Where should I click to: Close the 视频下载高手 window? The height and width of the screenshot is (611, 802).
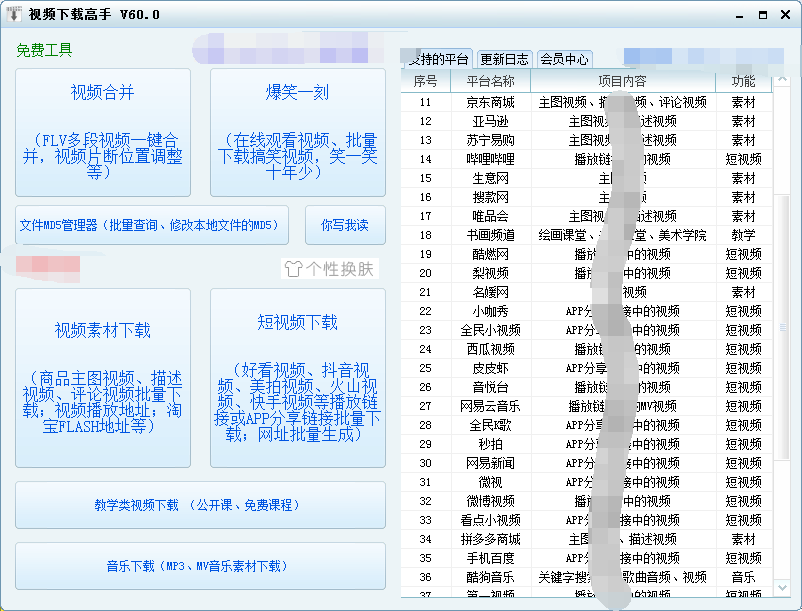[786, 15]
